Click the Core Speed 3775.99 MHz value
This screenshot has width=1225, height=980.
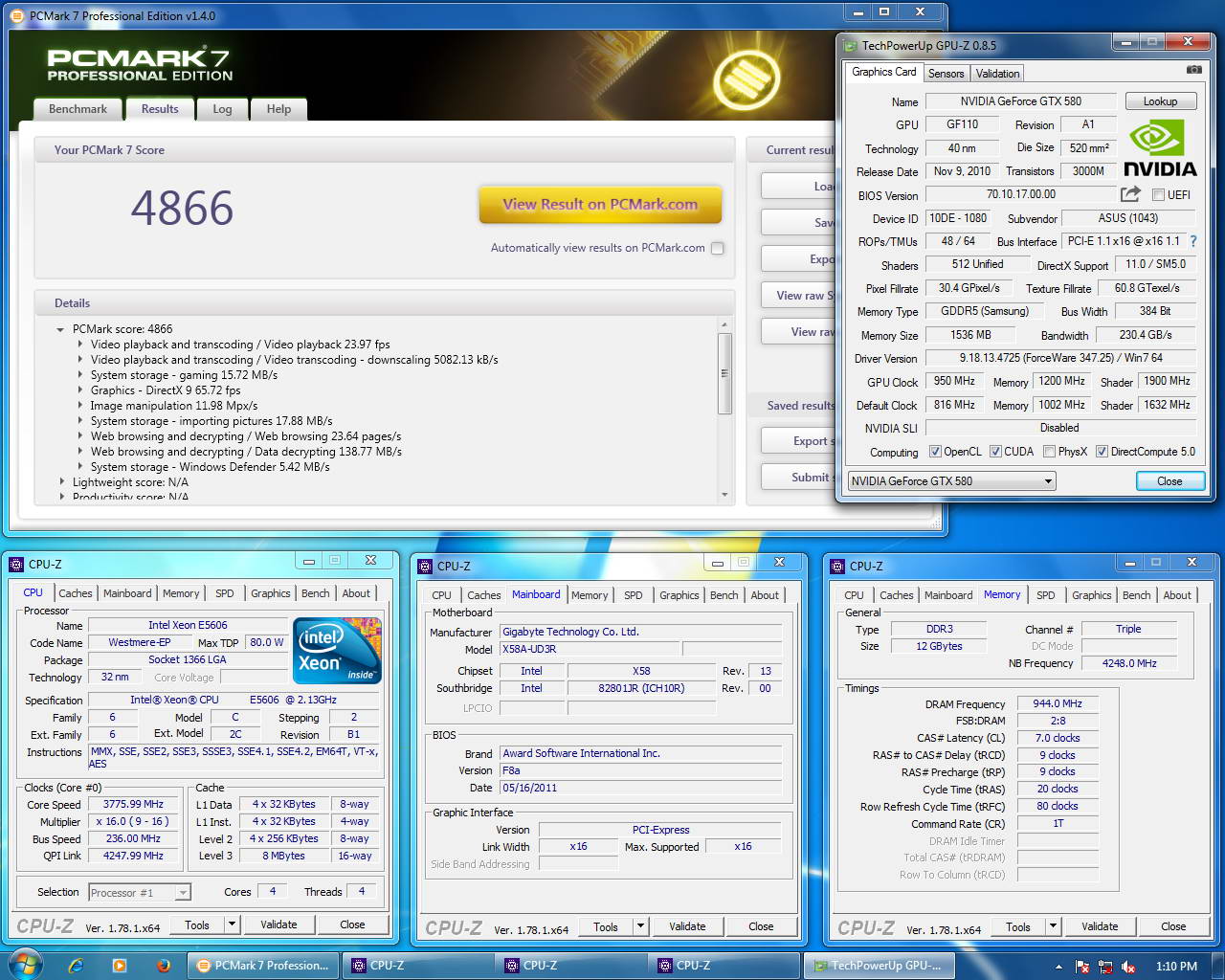(133, 805)
